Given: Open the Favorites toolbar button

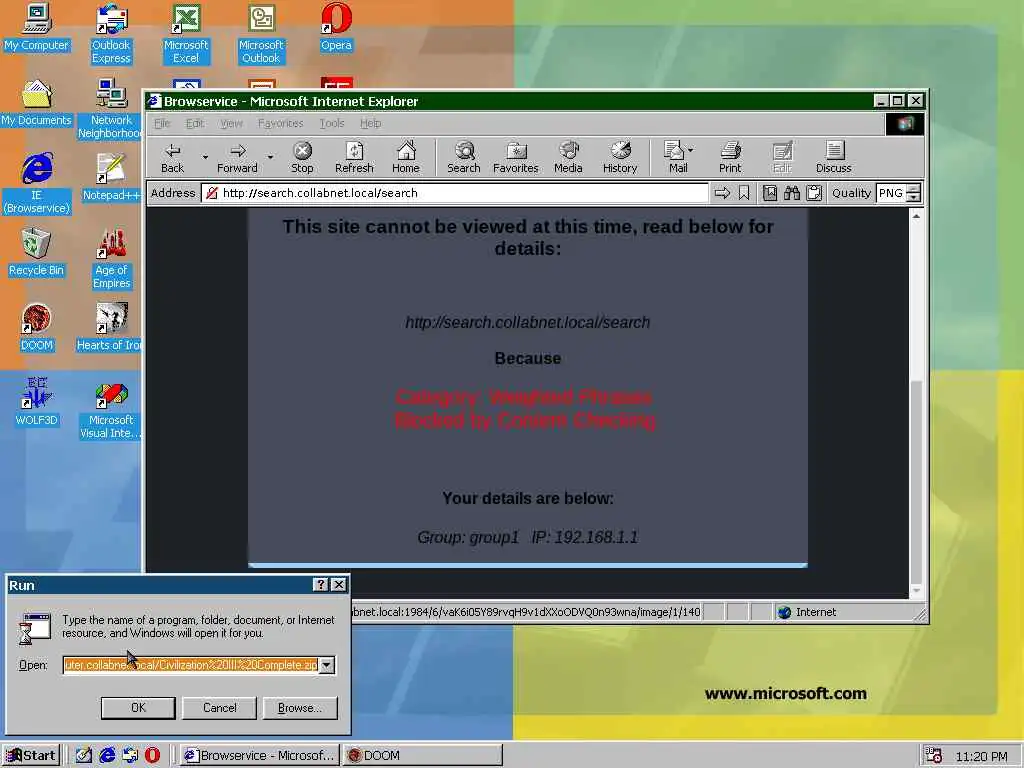Looking at the screenshot, I should [x=516, y=157].
